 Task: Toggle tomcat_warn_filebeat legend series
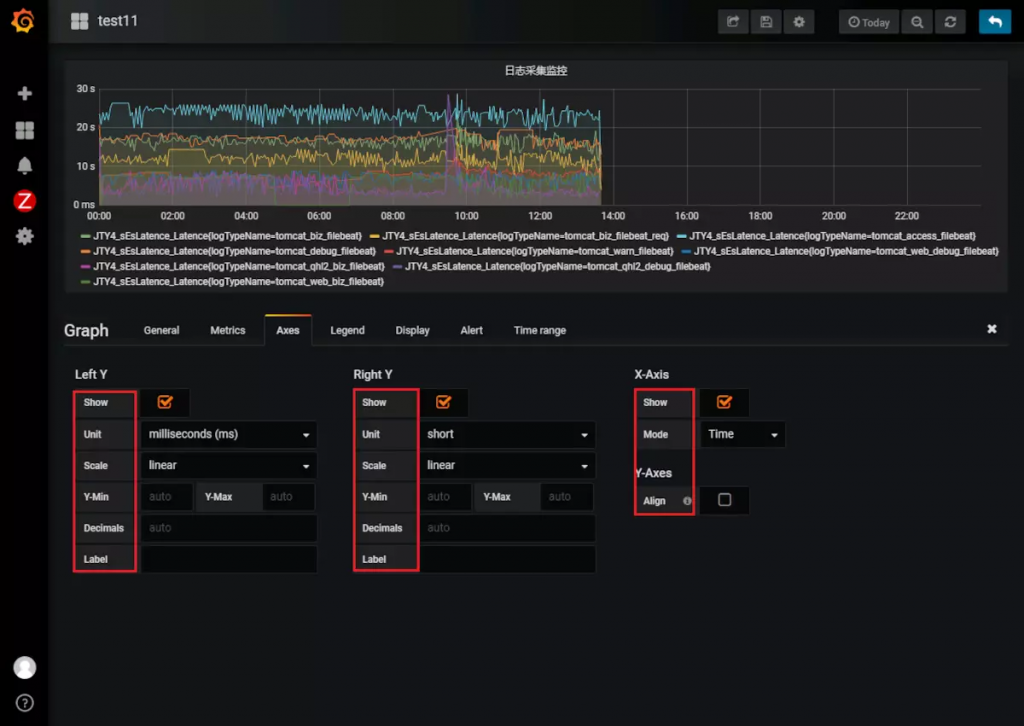pyautogui.click(x=535, y=251)
